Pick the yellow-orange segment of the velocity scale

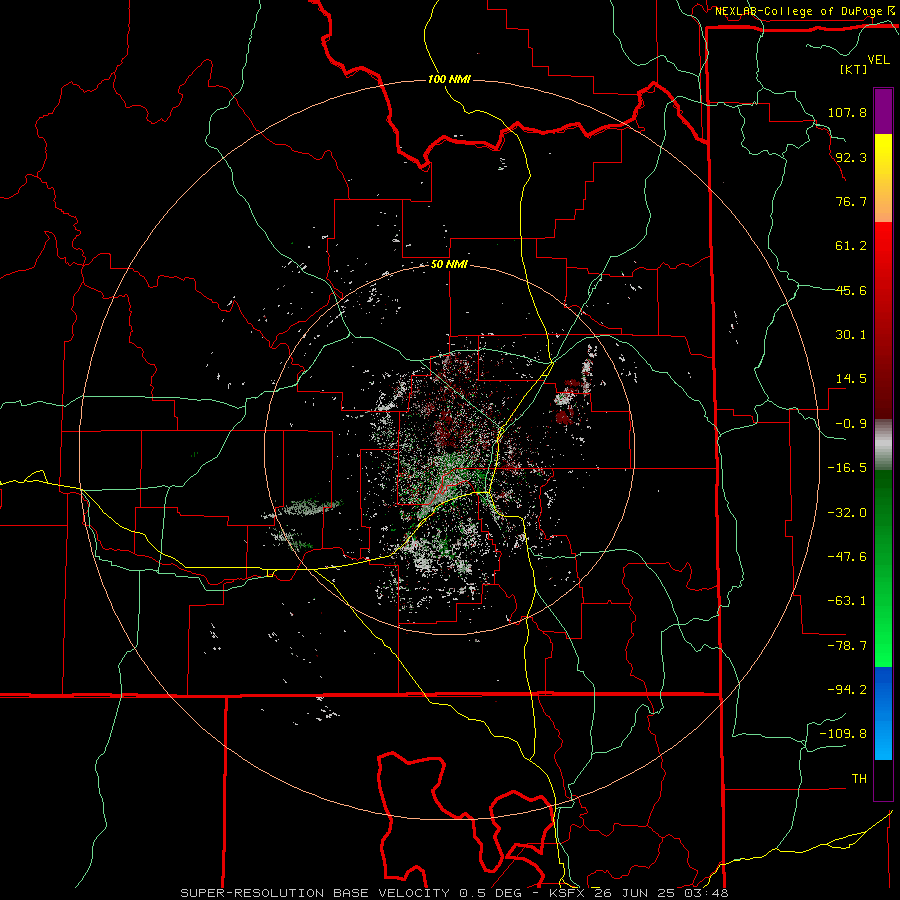pos(883,178)
